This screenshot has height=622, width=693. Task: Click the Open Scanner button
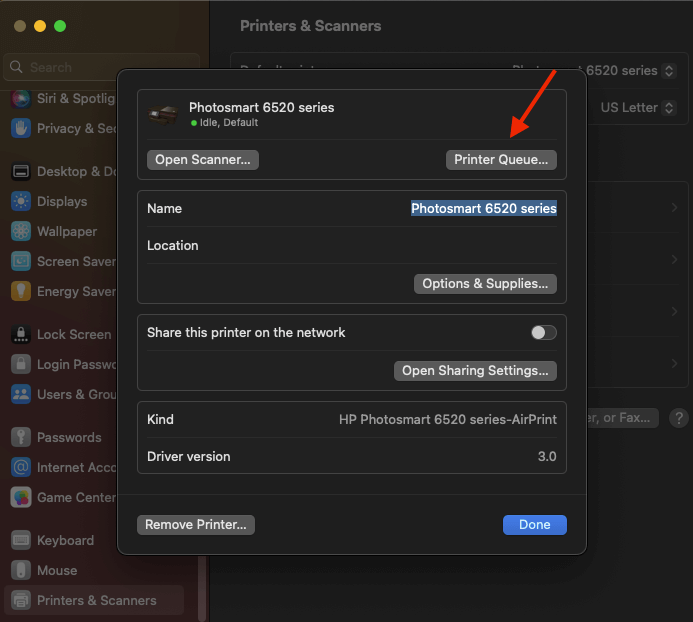pos(202,160)
